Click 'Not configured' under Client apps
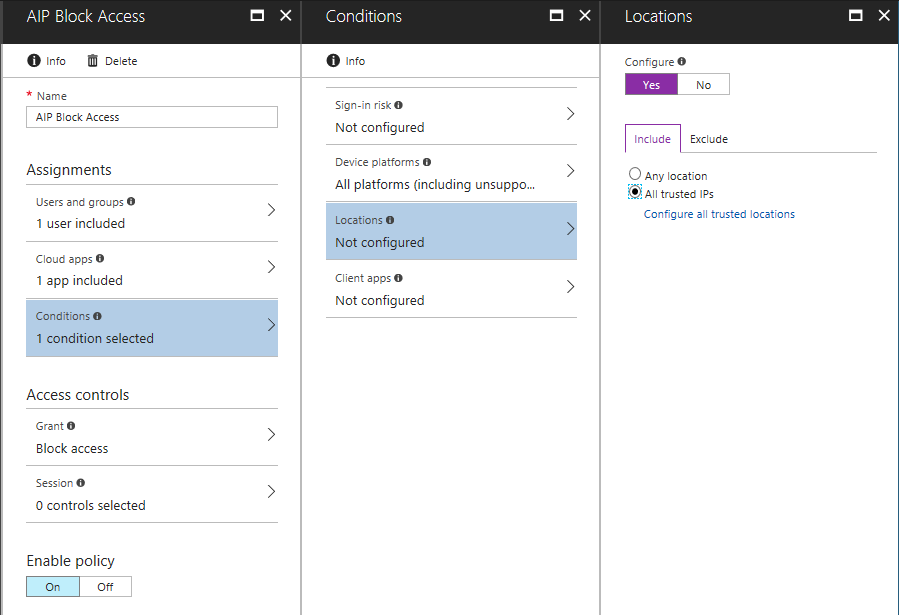The image size is (899, 615). [380, 300]
